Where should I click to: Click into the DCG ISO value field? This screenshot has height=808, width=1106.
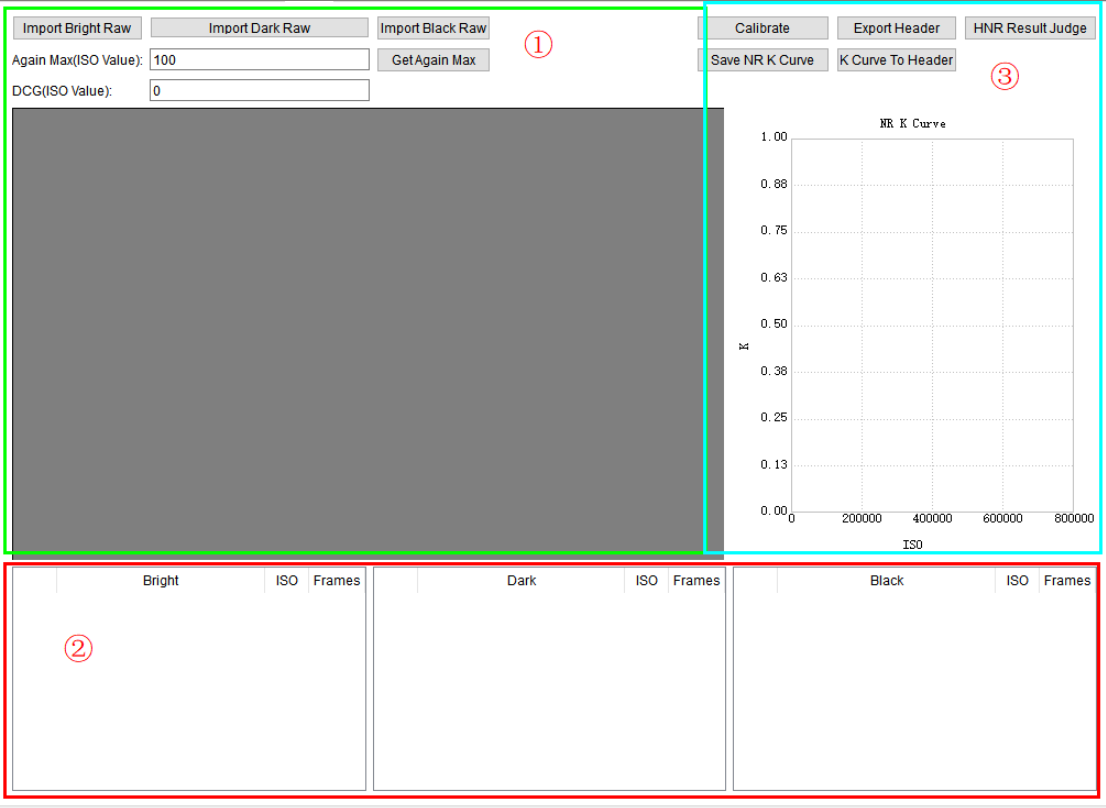259,91
